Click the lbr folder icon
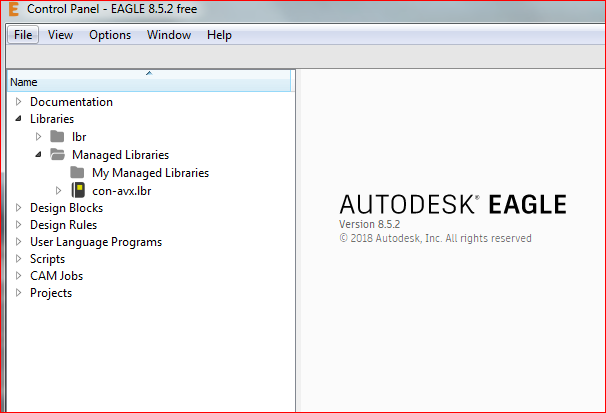 click(58, 137)
